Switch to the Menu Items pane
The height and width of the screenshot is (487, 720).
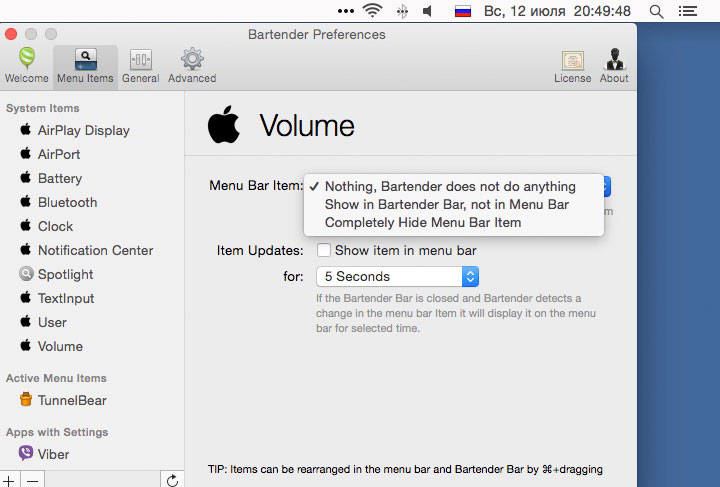click(x=85, y=66)
